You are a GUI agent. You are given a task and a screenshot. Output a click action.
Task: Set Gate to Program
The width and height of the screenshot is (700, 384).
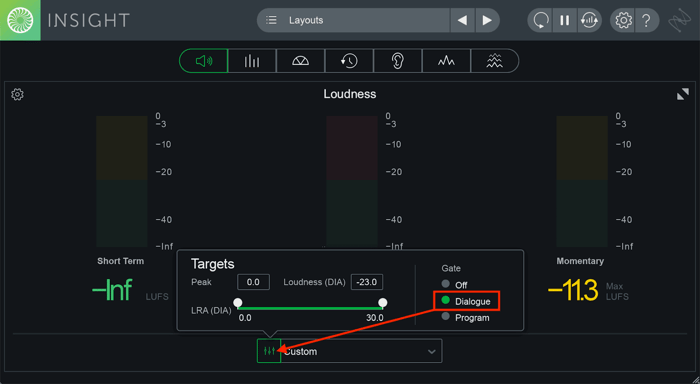point(466,317)
